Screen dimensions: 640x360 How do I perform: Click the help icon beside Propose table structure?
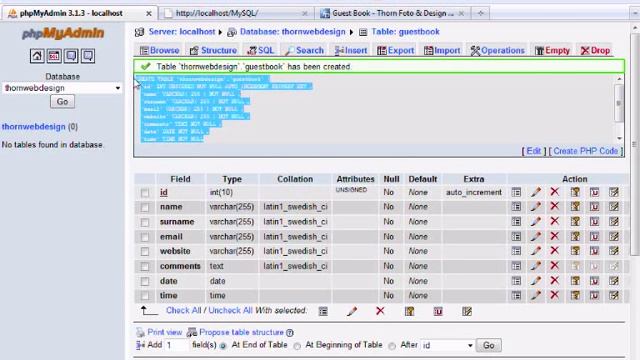290,333
